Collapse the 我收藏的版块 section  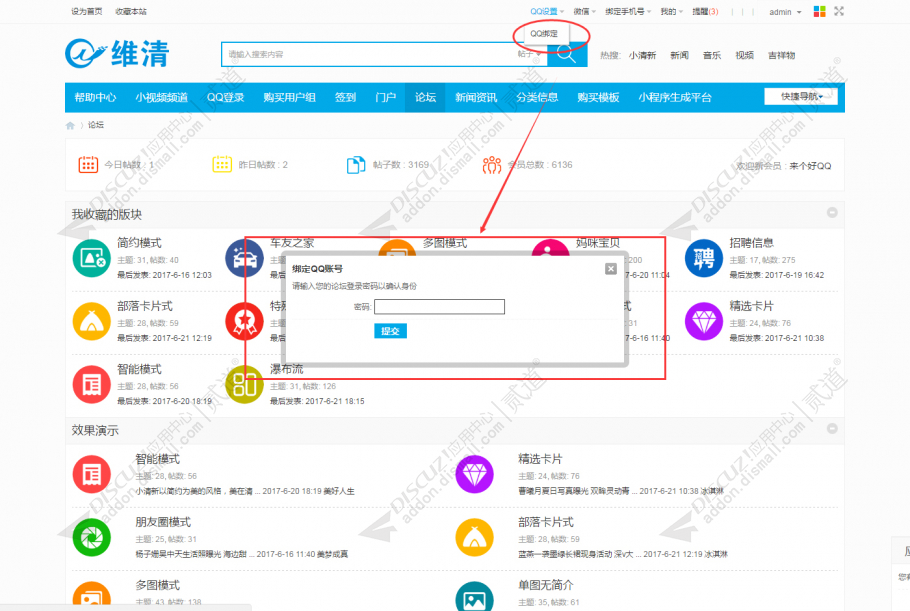pyautogui.click(x=832, y=213)
